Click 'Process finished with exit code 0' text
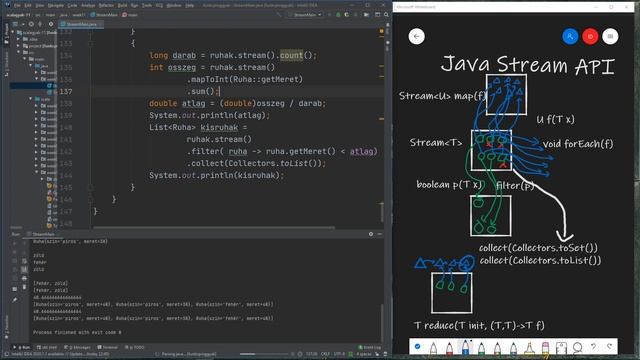 click(x=77, y=332)
